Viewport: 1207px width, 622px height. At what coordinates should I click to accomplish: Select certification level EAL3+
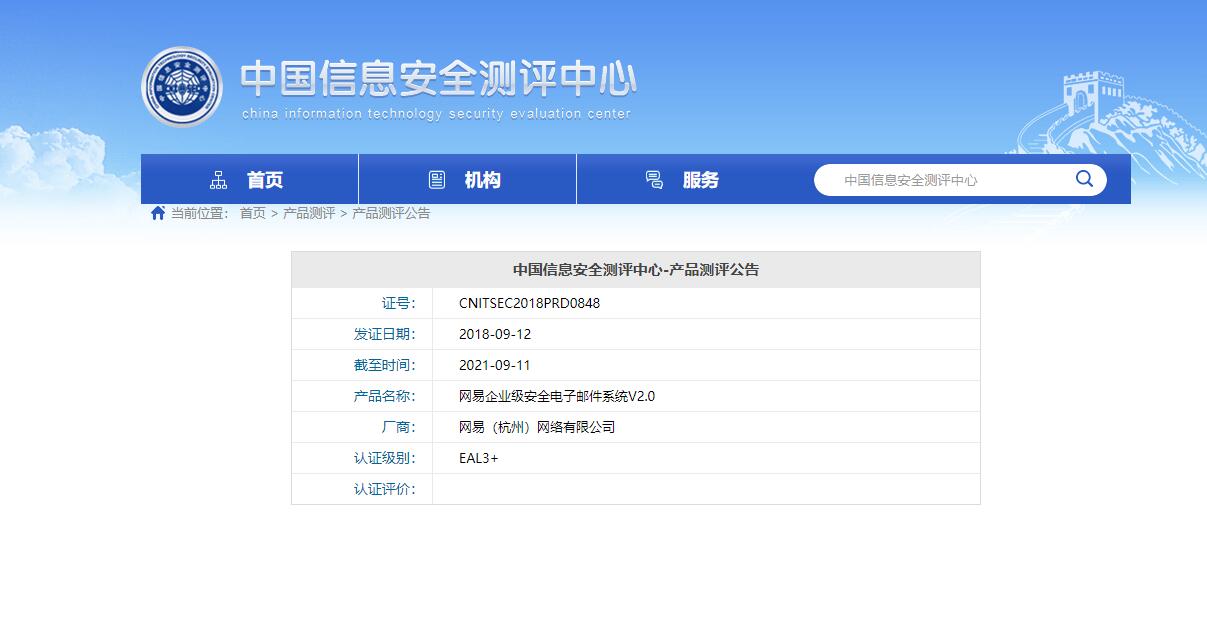pos(478,458)
